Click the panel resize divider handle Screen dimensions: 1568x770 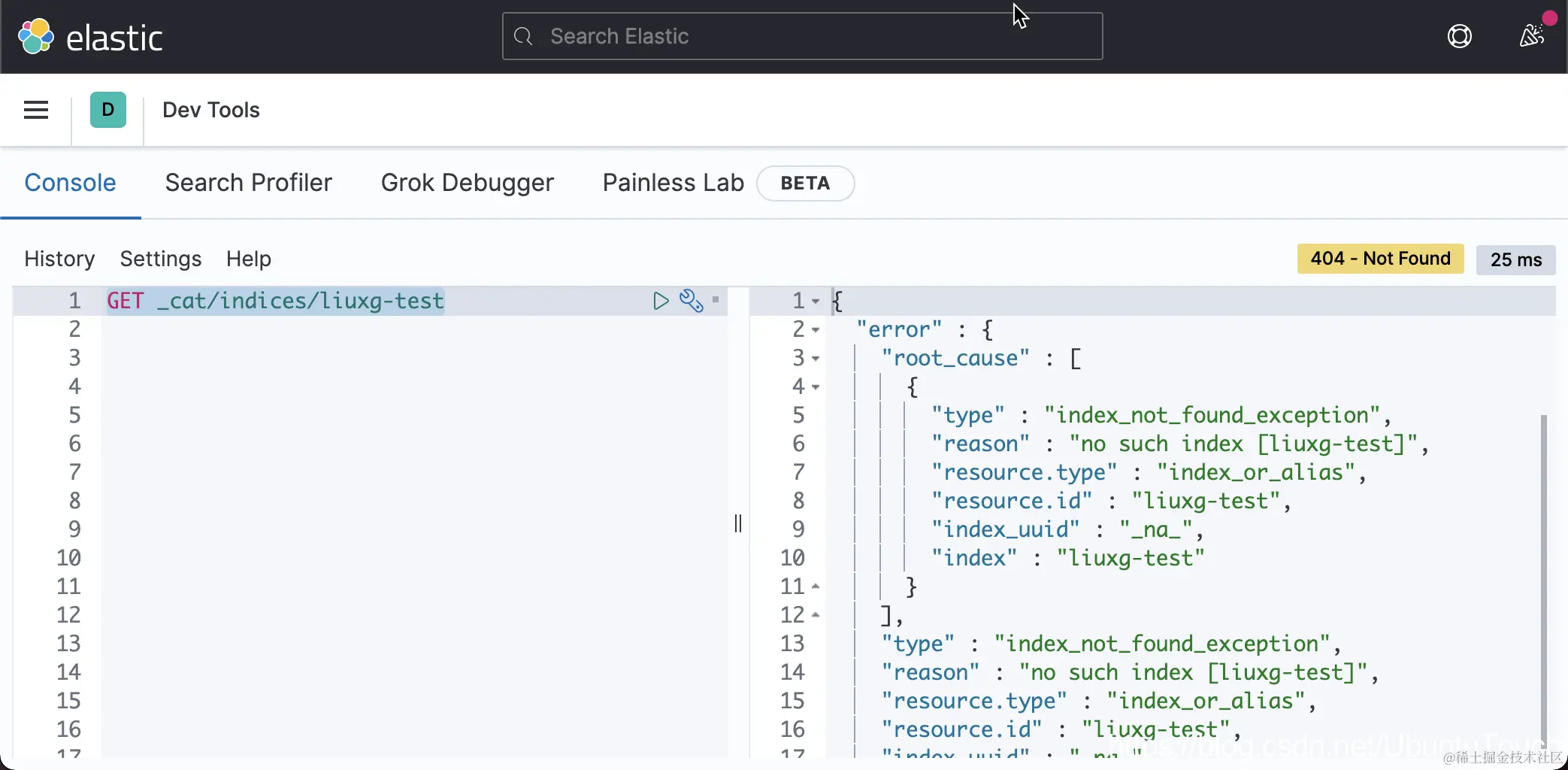coord(738,523)
